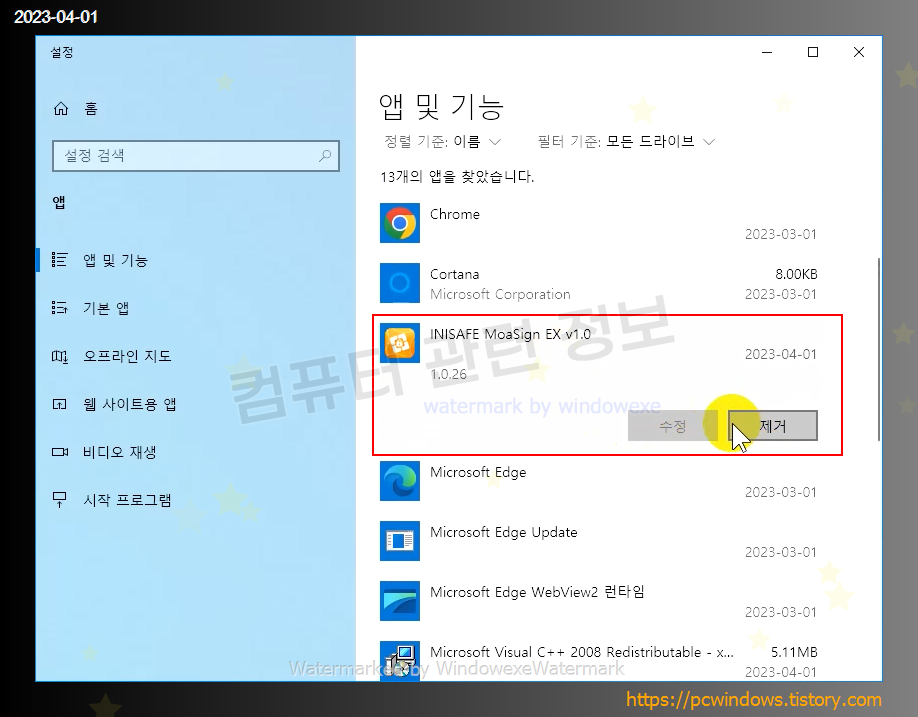Screen dimensions: 918x717
Task: Click the greyed 수정 modify button
Action: 672,426
